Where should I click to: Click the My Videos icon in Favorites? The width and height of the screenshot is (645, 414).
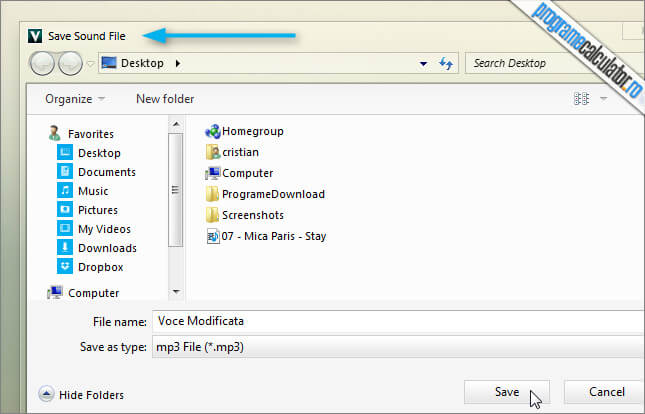coord(65,228)
